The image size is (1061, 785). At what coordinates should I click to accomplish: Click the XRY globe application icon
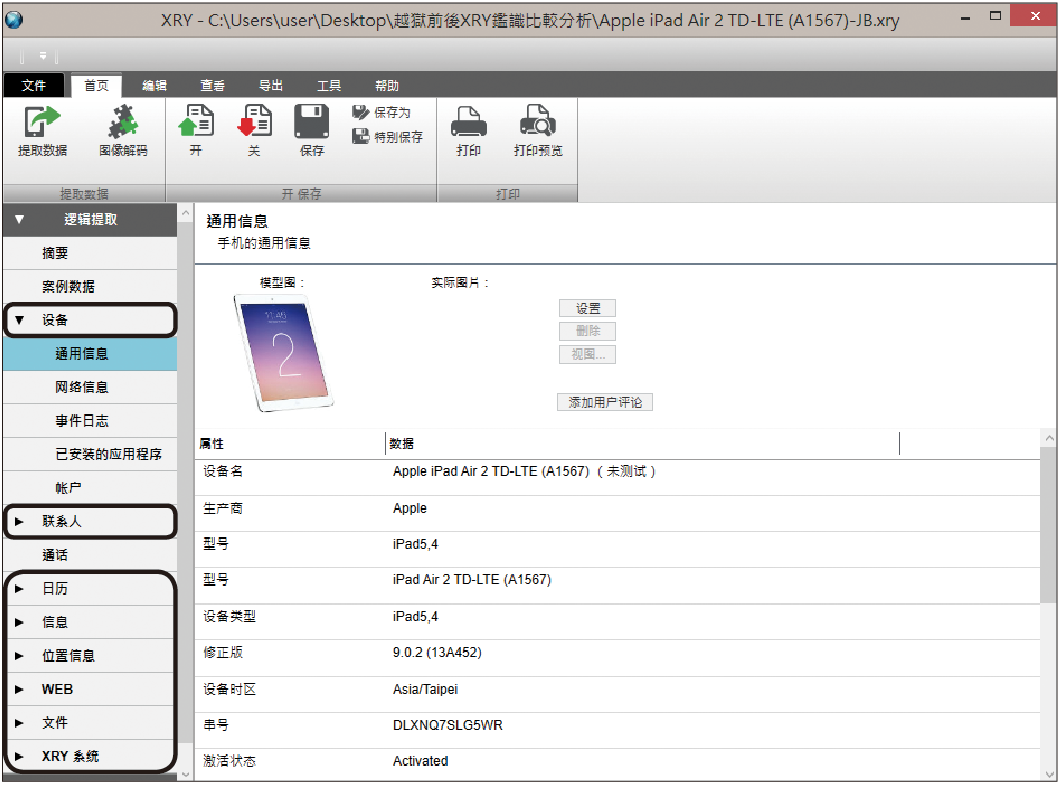(14, 20)
